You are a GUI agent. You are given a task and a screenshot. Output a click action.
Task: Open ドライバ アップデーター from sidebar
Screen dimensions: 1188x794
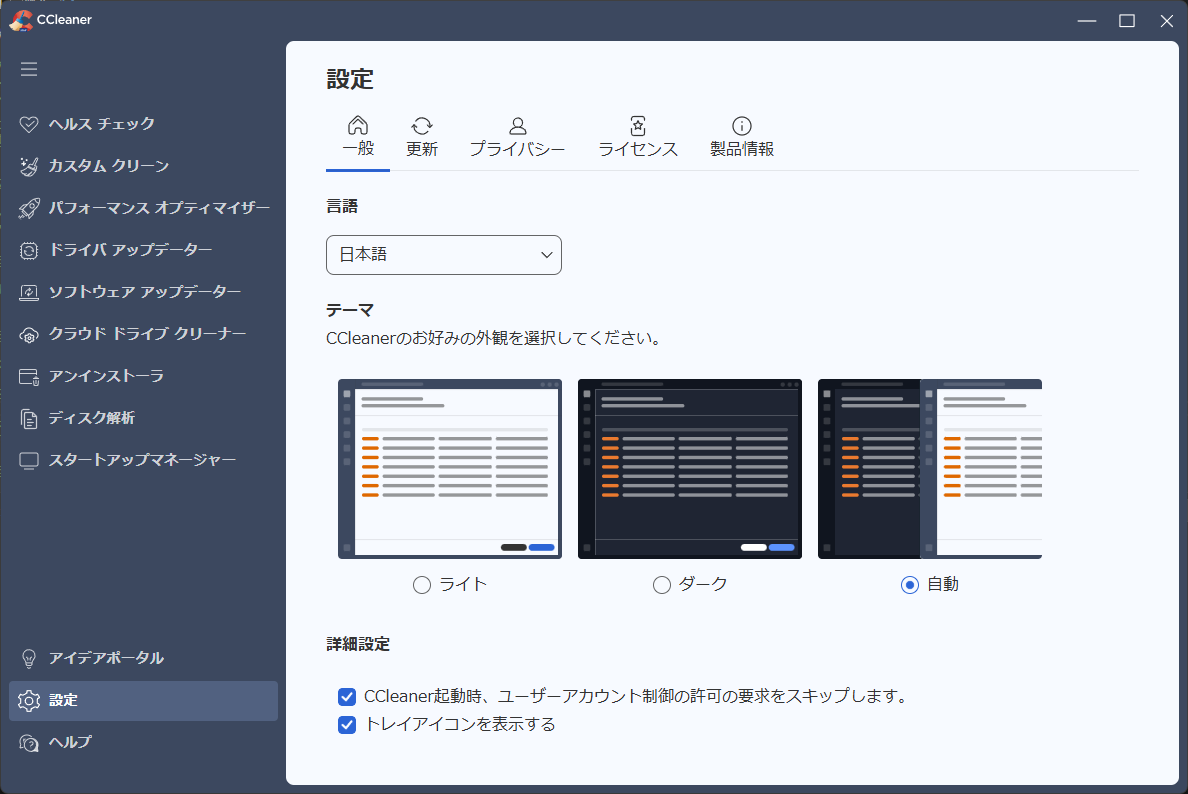(130, 250)
